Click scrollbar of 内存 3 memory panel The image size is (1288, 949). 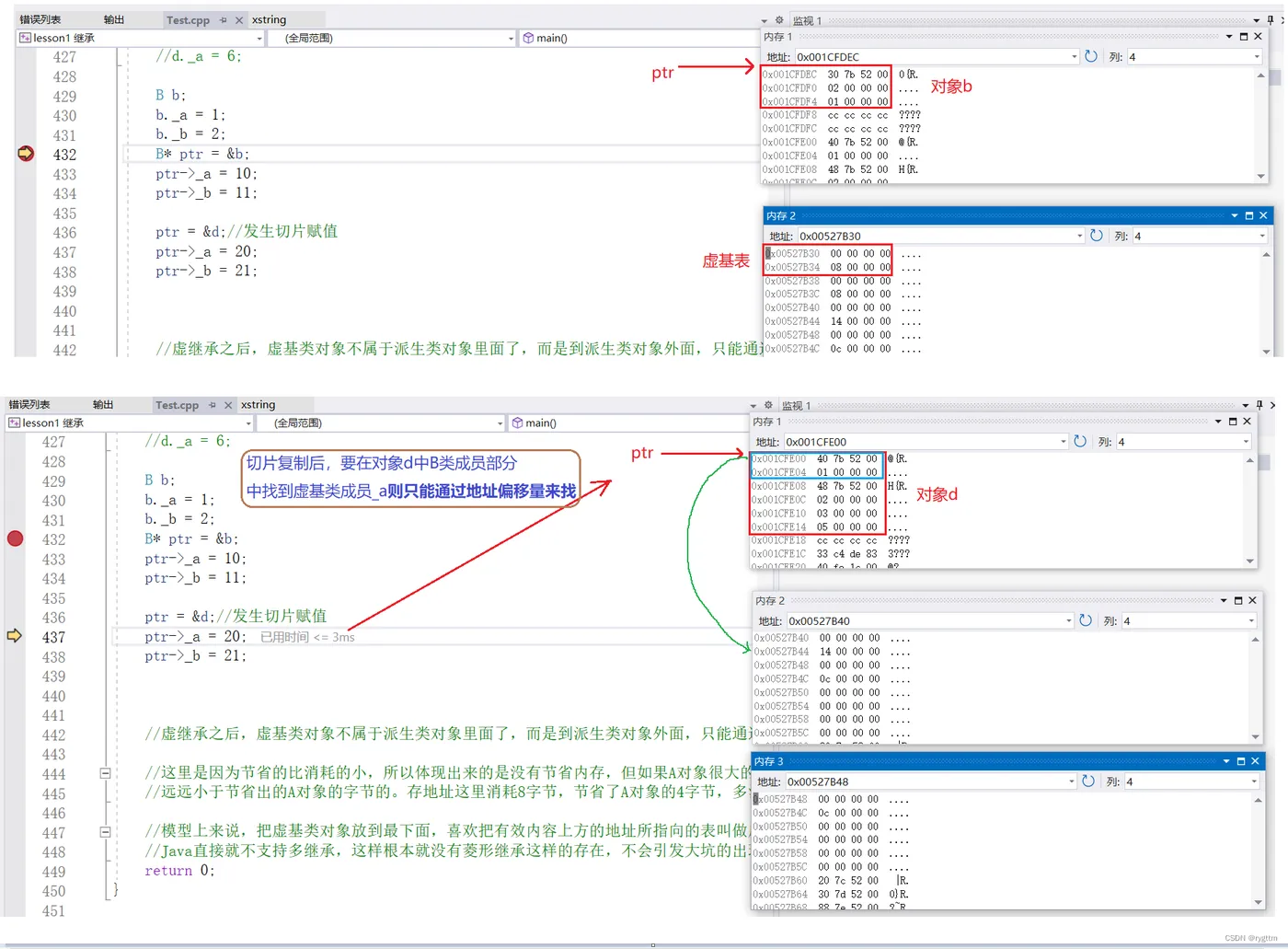[1258, 851]
